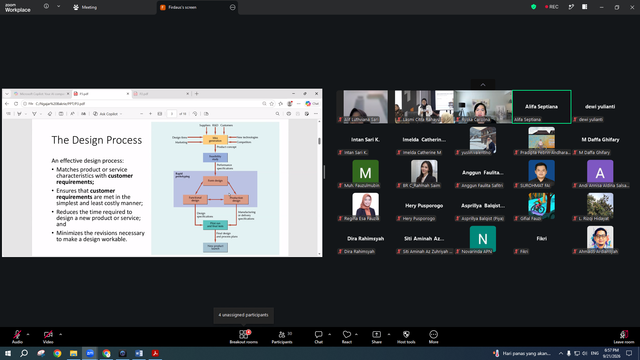Select the purple A avatar tile

click(600, 173)
